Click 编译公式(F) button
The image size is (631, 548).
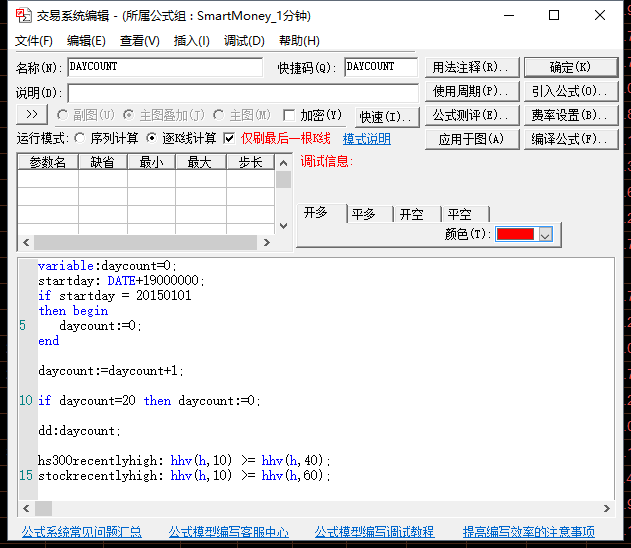tap(571, 139)
